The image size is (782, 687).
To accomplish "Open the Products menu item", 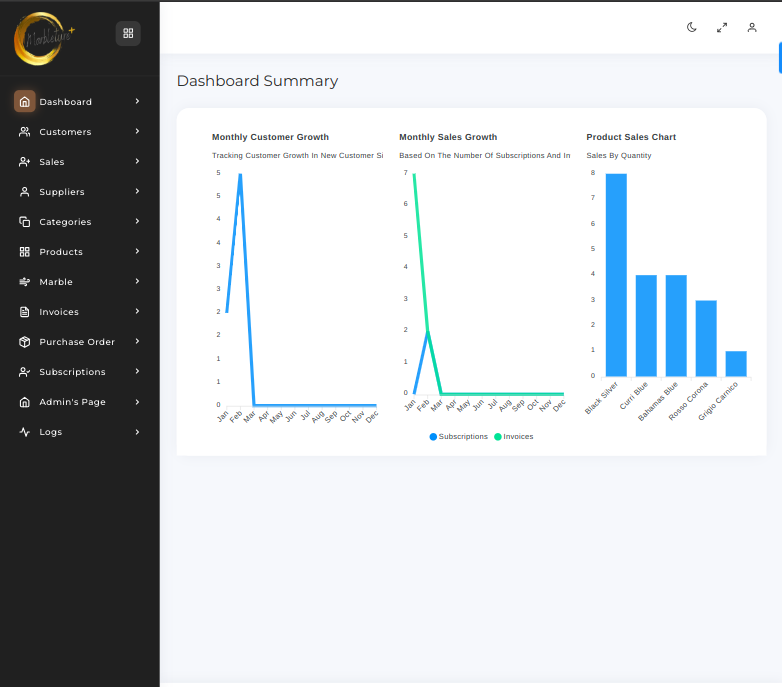I will click(x=79, y=252).
